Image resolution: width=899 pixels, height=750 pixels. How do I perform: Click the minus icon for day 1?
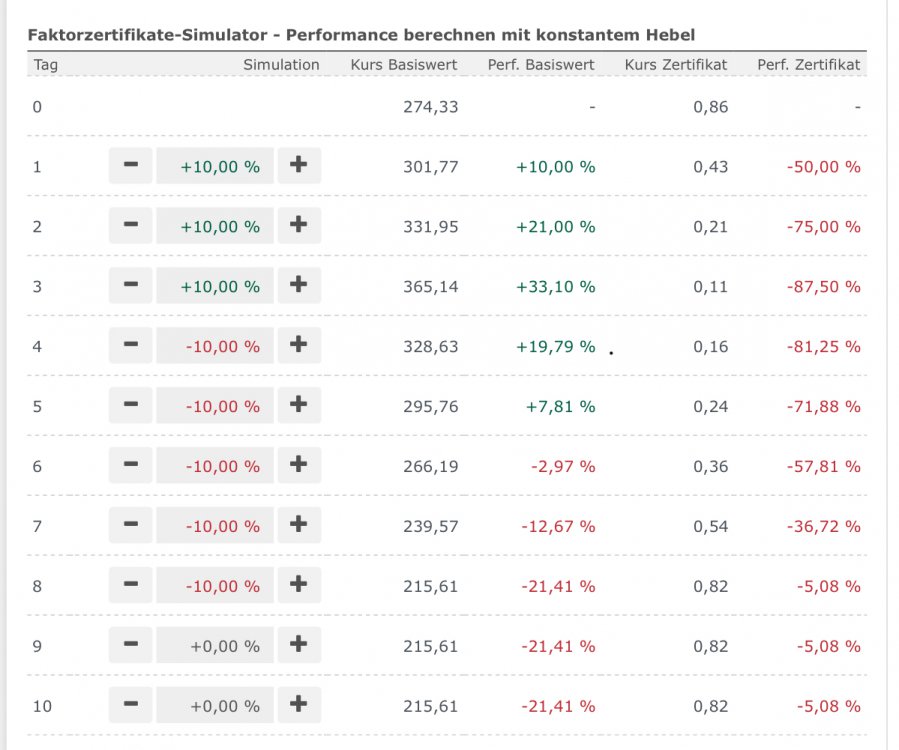click(x=130, y=166)
